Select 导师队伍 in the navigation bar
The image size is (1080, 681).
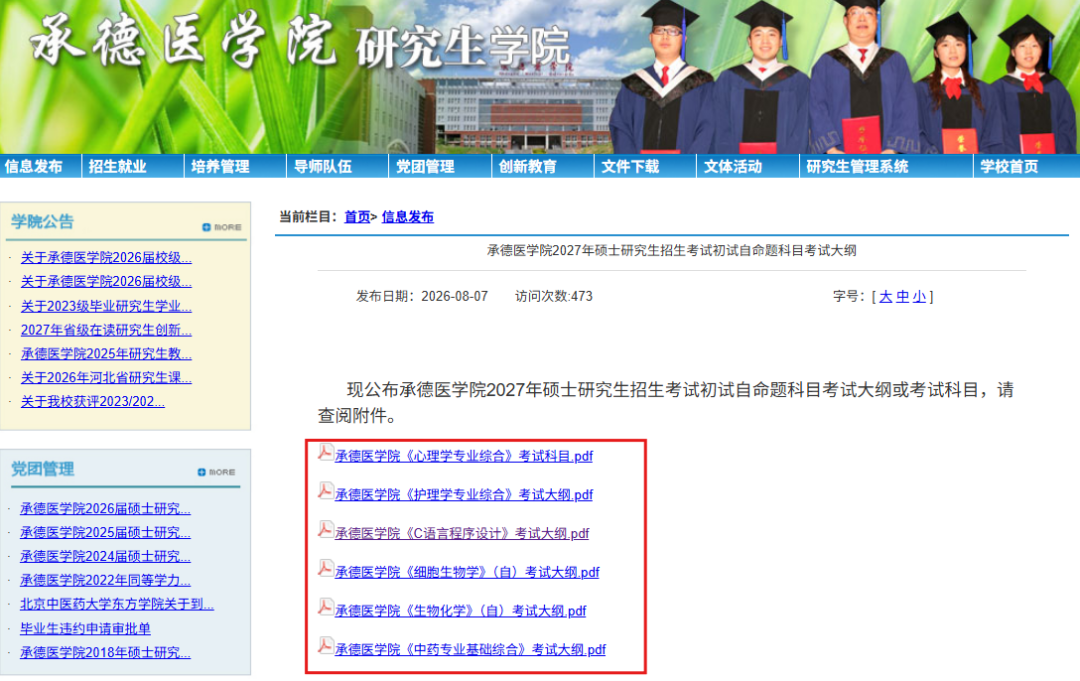click(323, 167)
